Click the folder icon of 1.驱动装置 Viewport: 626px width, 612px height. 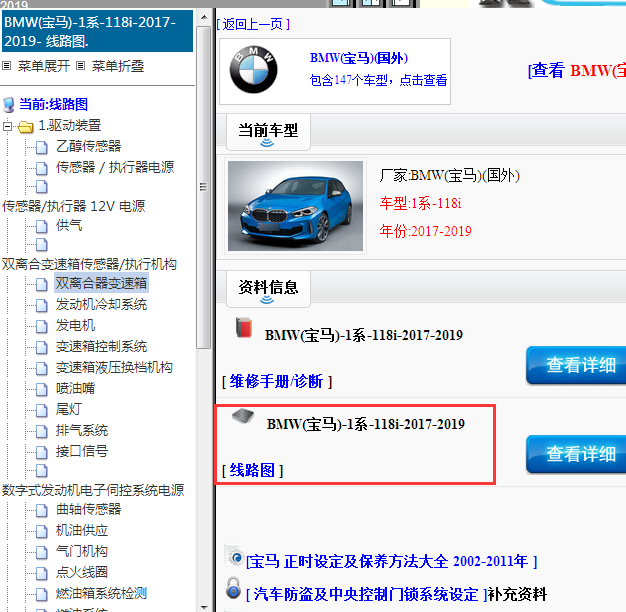26,127
